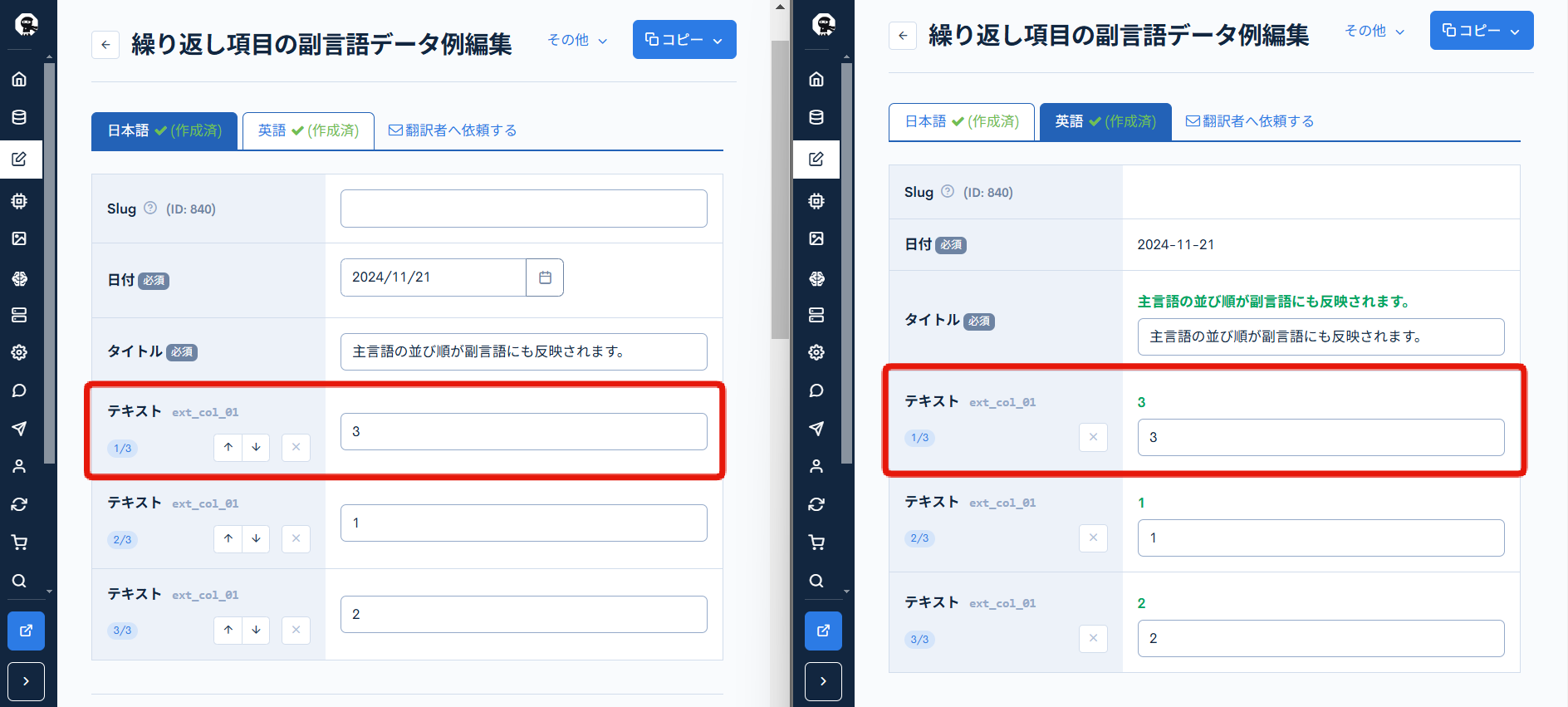This screenshot has width=1568, height=707.
Task: Move the 1/3 テキスト item down
Action: [x=257, y=447]
